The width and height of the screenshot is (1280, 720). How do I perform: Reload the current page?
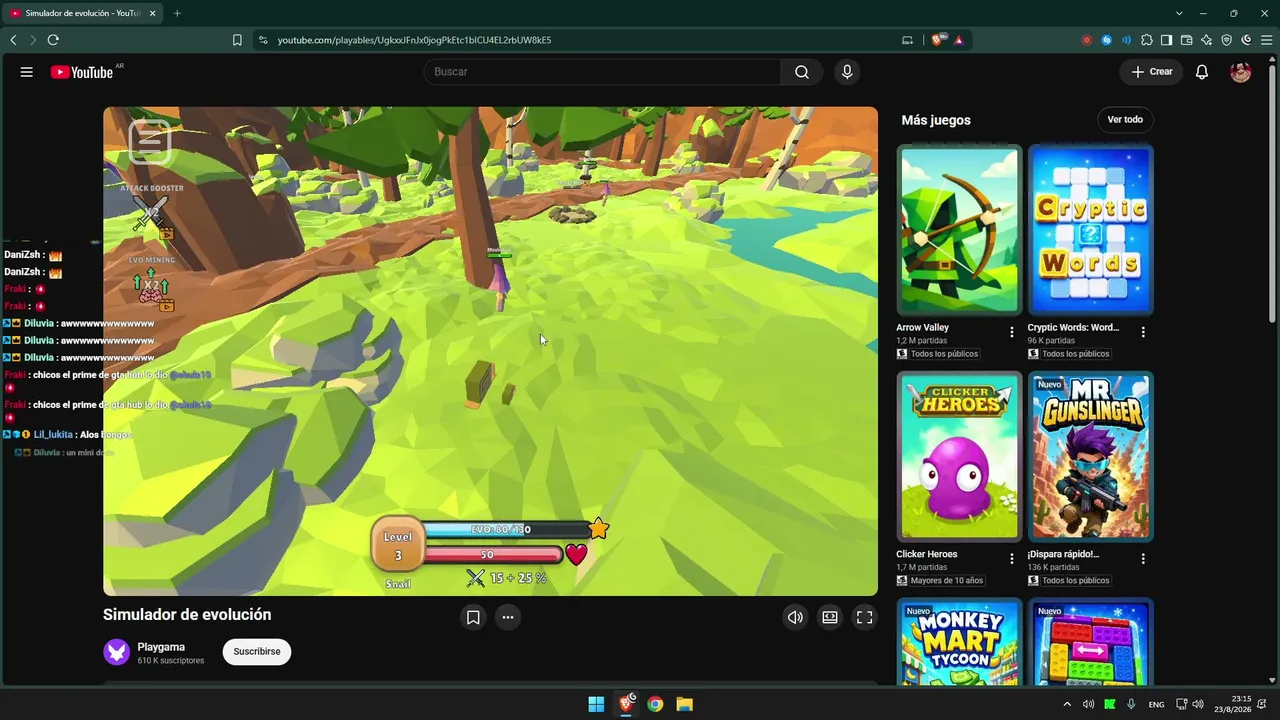pos(53,40)
